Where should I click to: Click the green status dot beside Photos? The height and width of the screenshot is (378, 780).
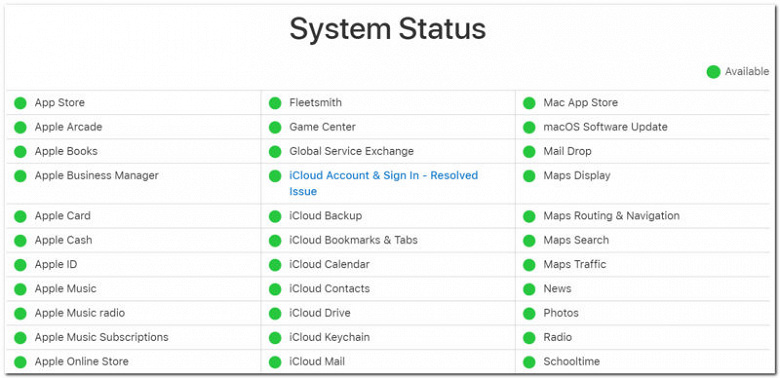(529, 314)
